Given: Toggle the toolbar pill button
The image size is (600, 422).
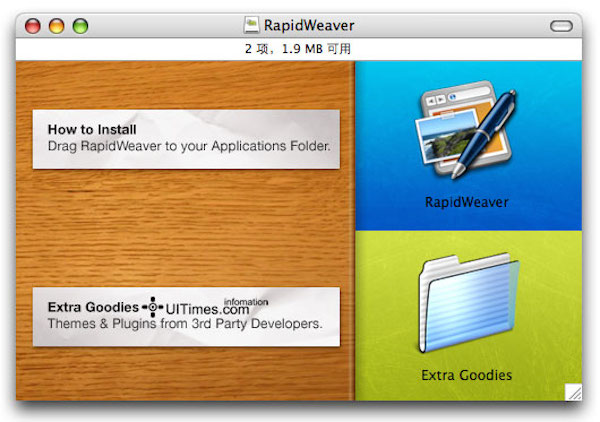Looking at the screenshot, I should point(561,26).
